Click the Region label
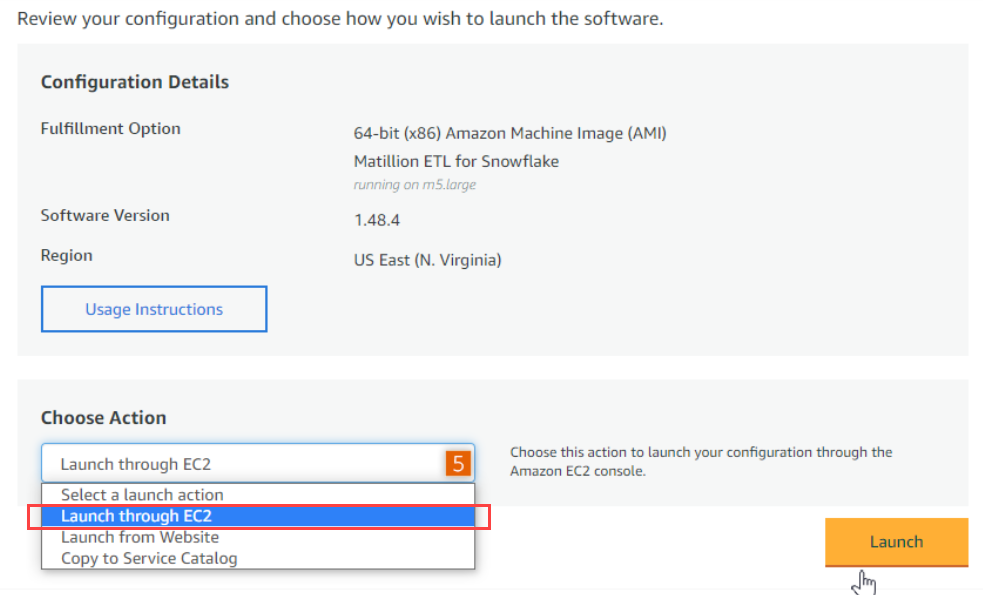983x595 pixels. tap(66, 256)
